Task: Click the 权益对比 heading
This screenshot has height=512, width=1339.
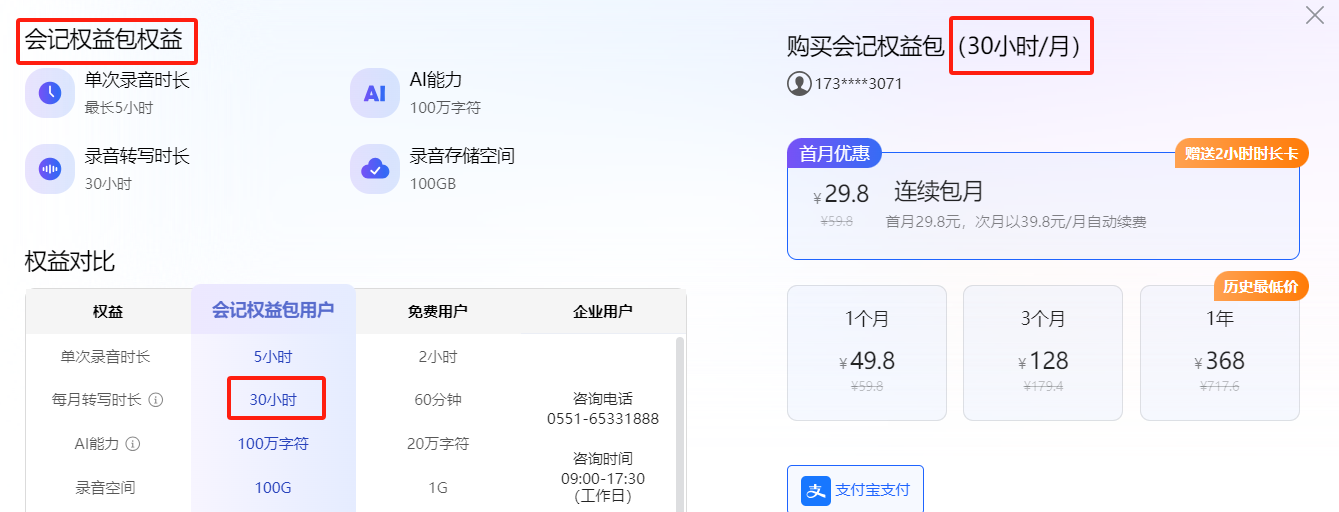Action: point(70,262)
